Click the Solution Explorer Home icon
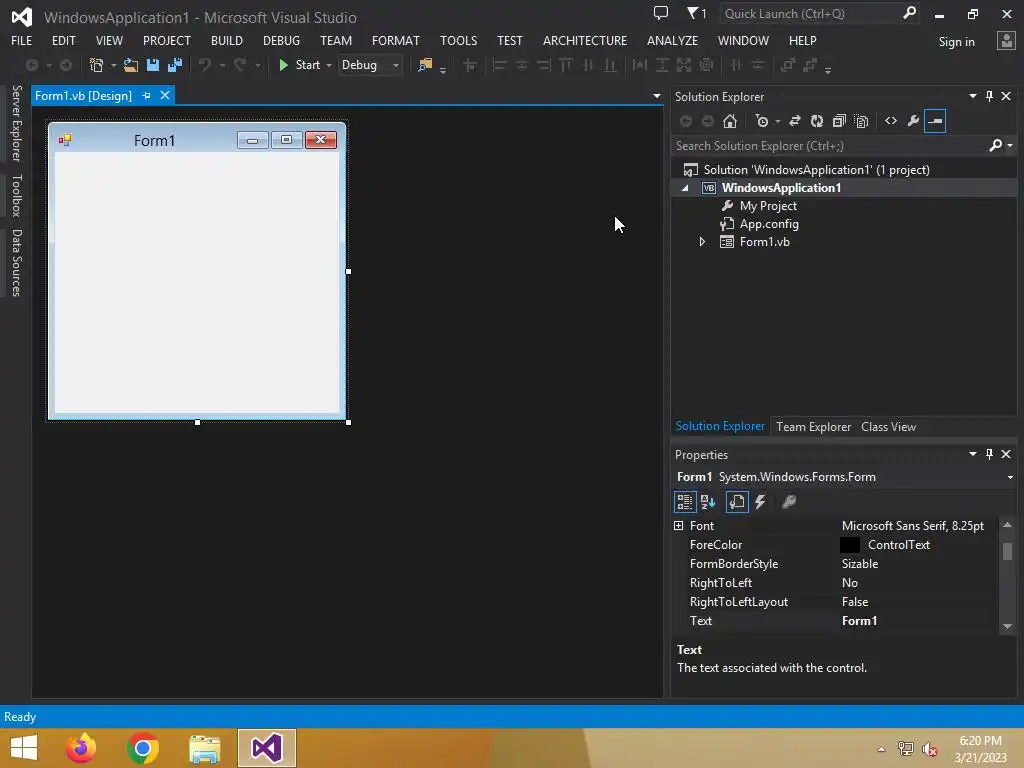Screen dimensions: 1024x768 pos(729,121)
